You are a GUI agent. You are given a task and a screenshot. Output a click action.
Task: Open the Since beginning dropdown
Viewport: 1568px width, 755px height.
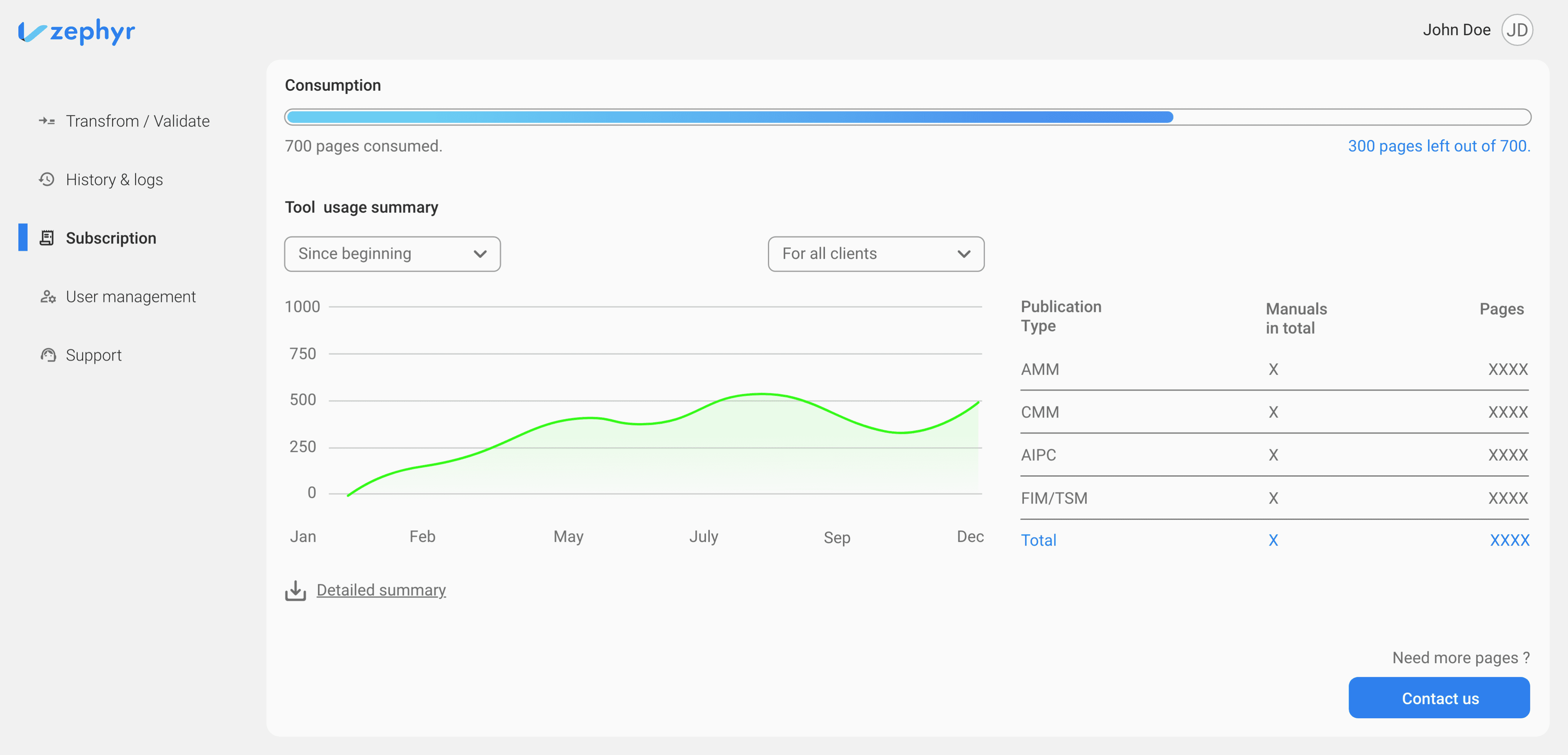pyautogui.click(x=393, y=254)
